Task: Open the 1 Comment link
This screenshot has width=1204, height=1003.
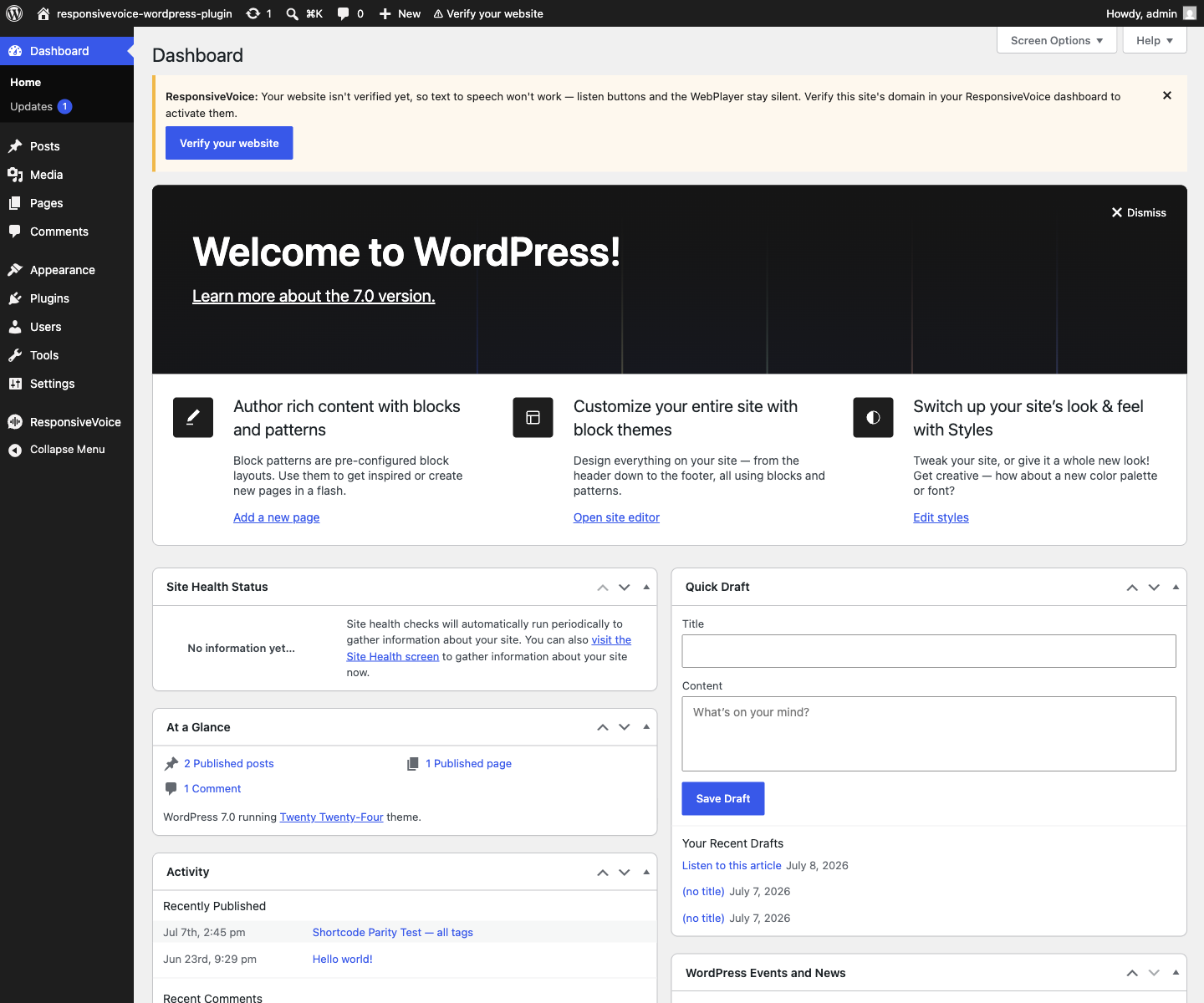Action: point(212,788)
